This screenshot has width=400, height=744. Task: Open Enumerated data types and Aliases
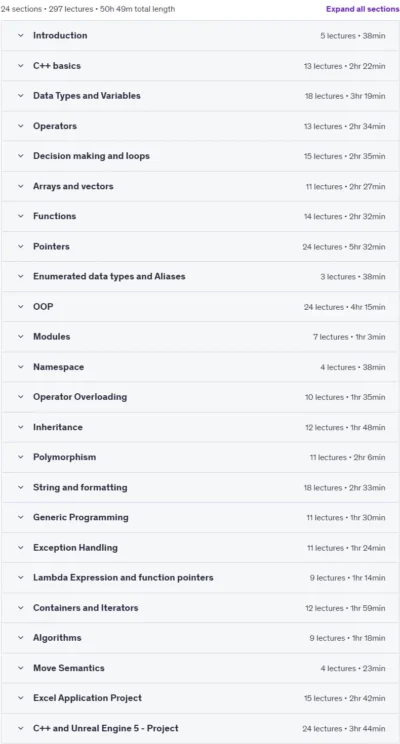[200, 277]
